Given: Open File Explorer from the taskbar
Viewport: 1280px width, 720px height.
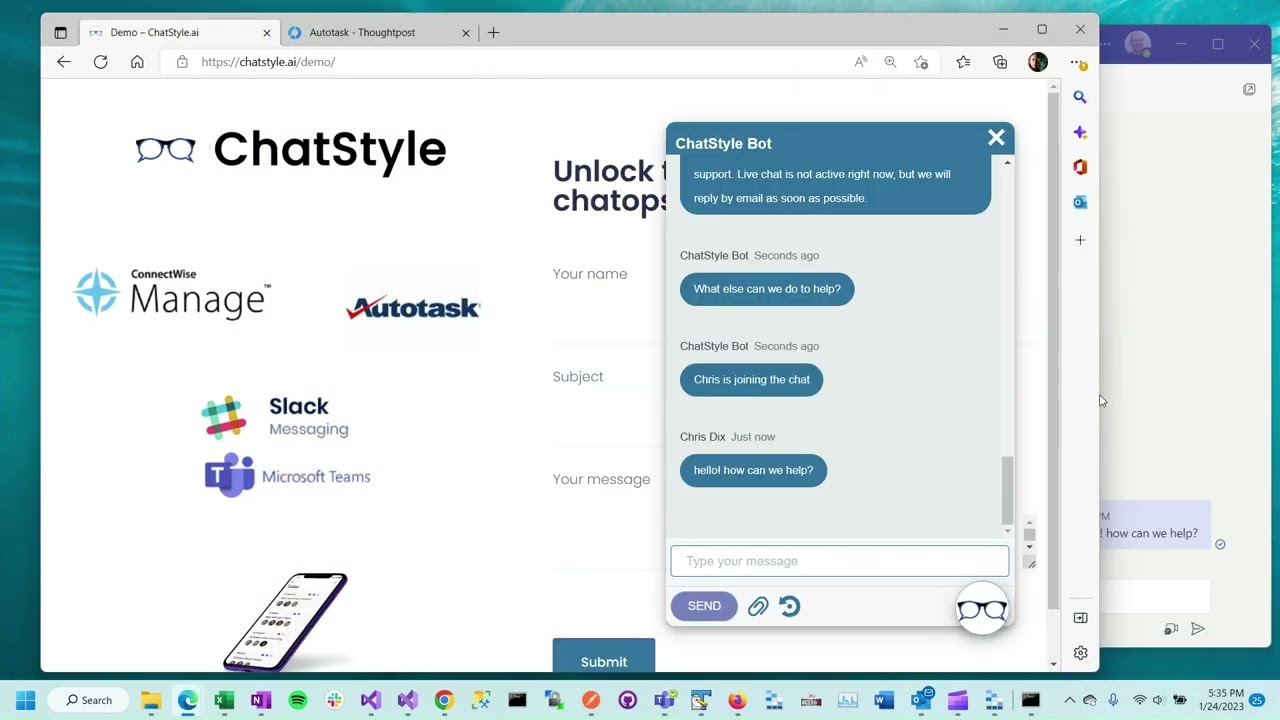Looking at the screenshot, I should 151,700.
